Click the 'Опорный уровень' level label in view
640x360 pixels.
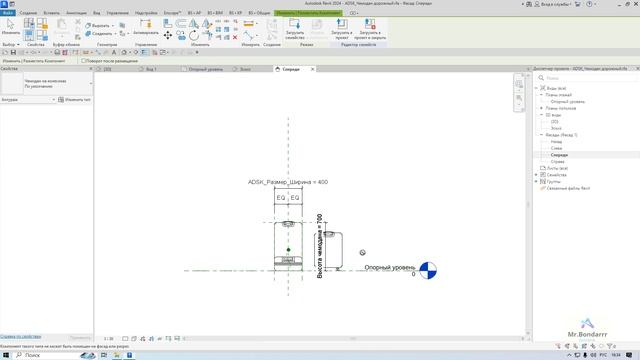pyautogui.click(x=390, y=267)
